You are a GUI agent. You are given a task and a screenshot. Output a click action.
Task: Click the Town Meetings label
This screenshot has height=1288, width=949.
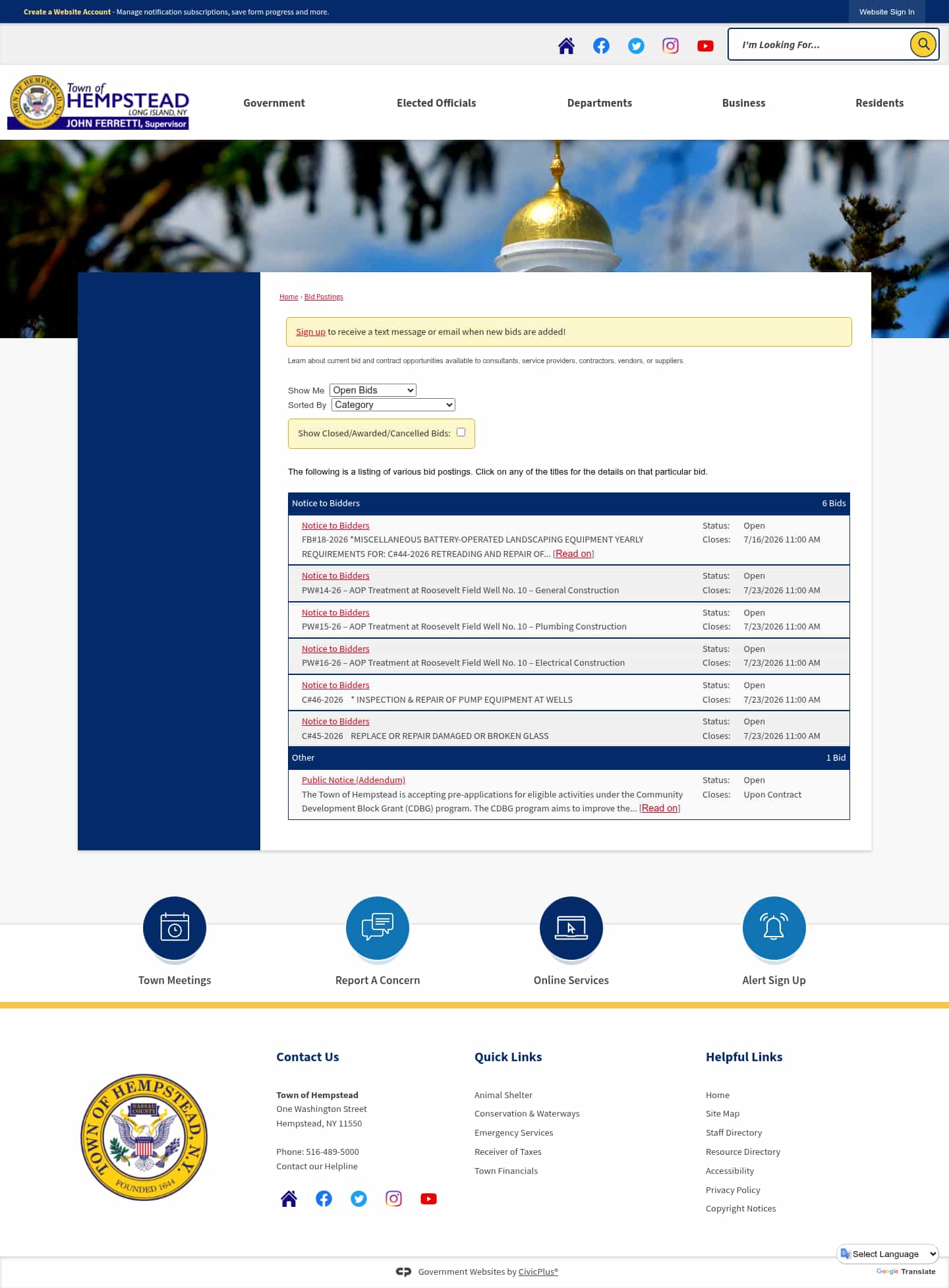point(175,980)
